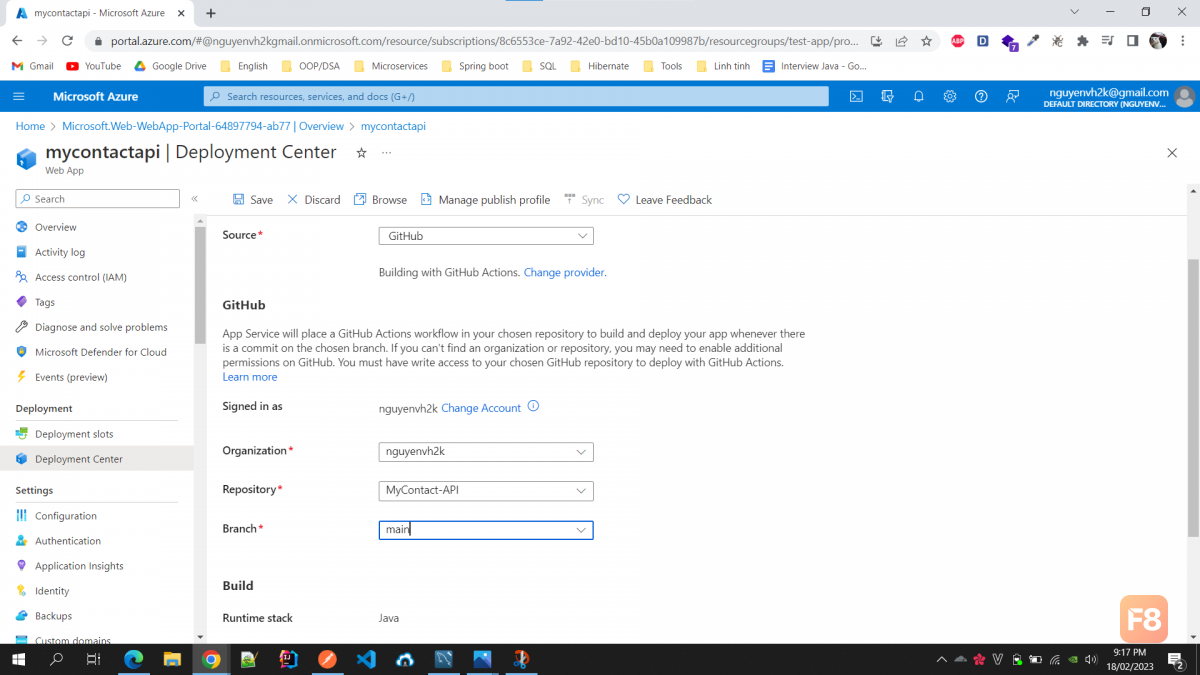
Task: Open IntelliJ IDEA in taskbar
Action: coord(288,659)
